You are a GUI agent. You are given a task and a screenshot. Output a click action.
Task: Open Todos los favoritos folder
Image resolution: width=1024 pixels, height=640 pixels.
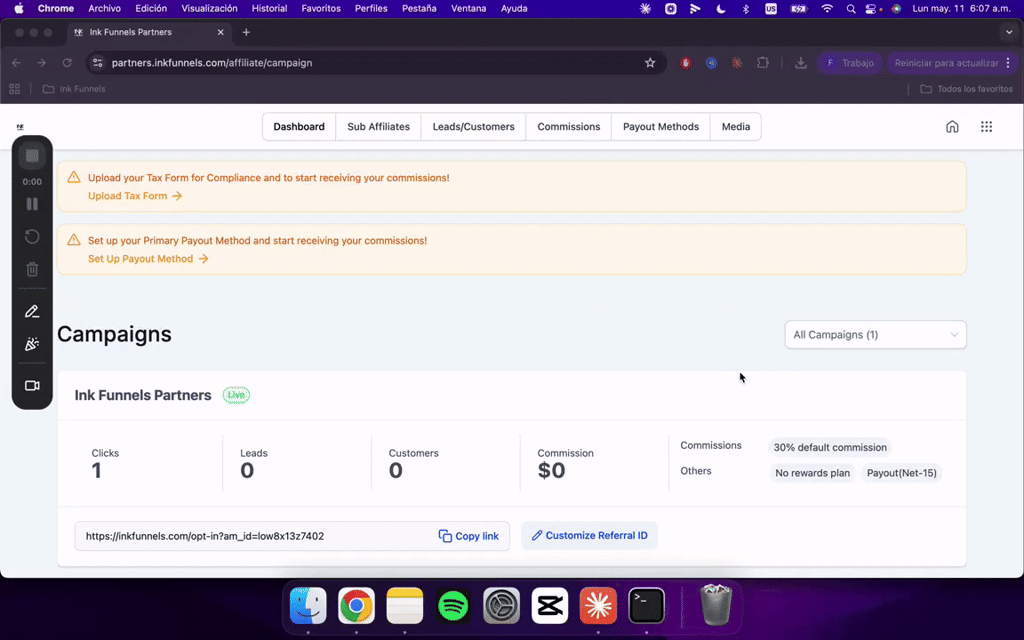(966, 89)
